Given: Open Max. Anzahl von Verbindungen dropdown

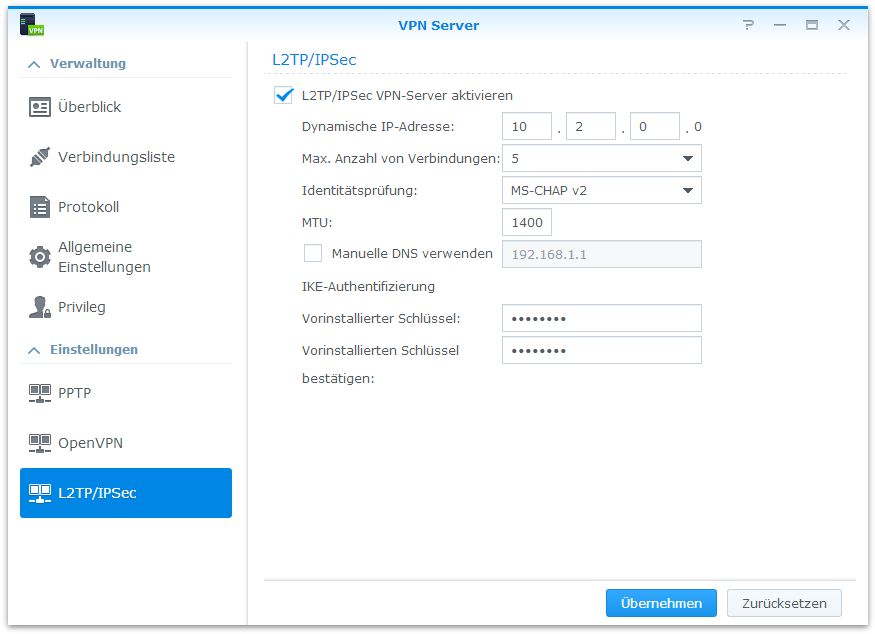Looking at the screenshot, I should pos(601,158).
